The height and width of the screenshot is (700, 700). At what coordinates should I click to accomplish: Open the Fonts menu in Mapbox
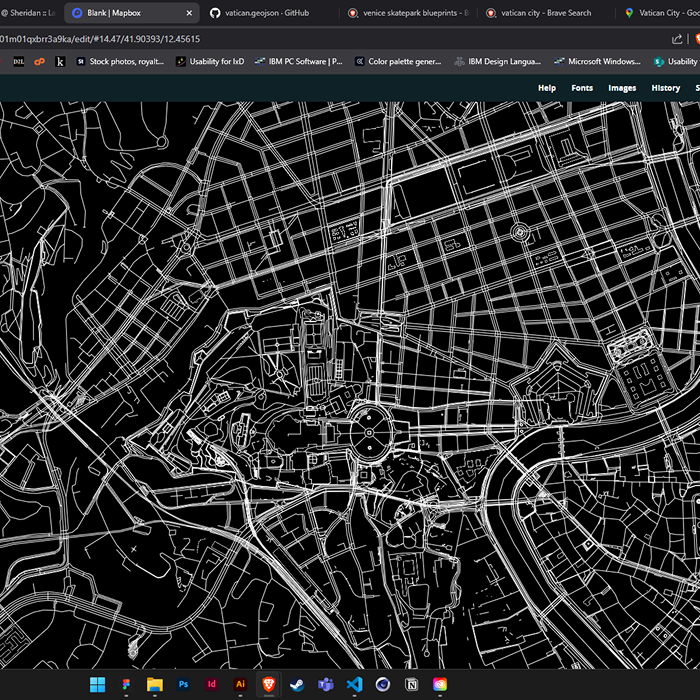[582, 88]
